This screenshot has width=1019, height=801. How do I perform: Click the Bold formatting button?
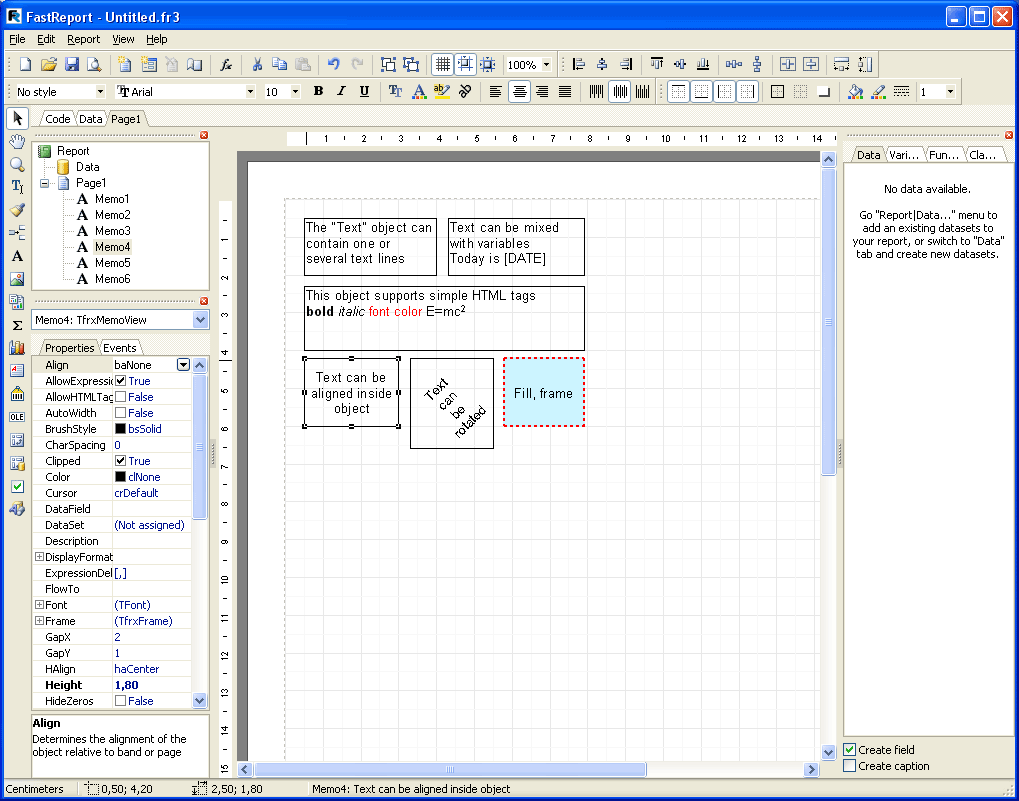tap(318, 92)
